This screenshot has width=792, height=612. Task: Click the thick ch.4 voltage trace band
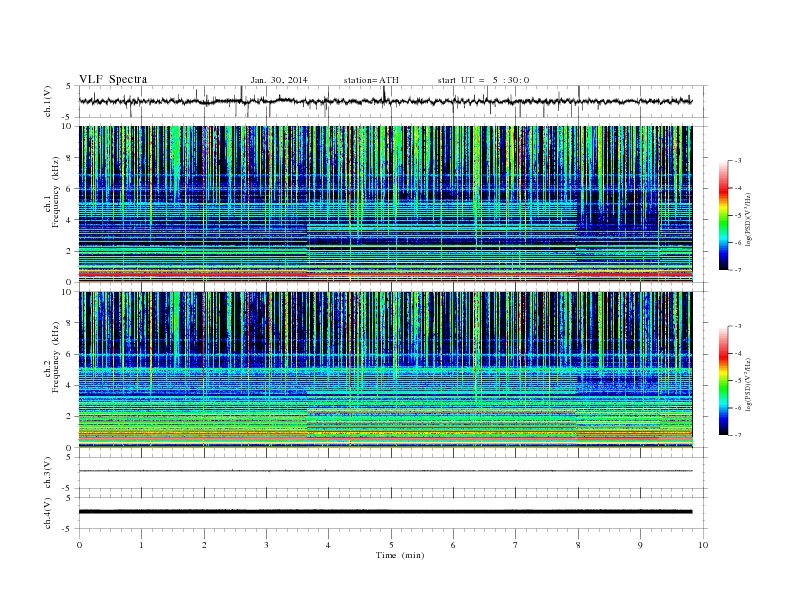[385, 512]
